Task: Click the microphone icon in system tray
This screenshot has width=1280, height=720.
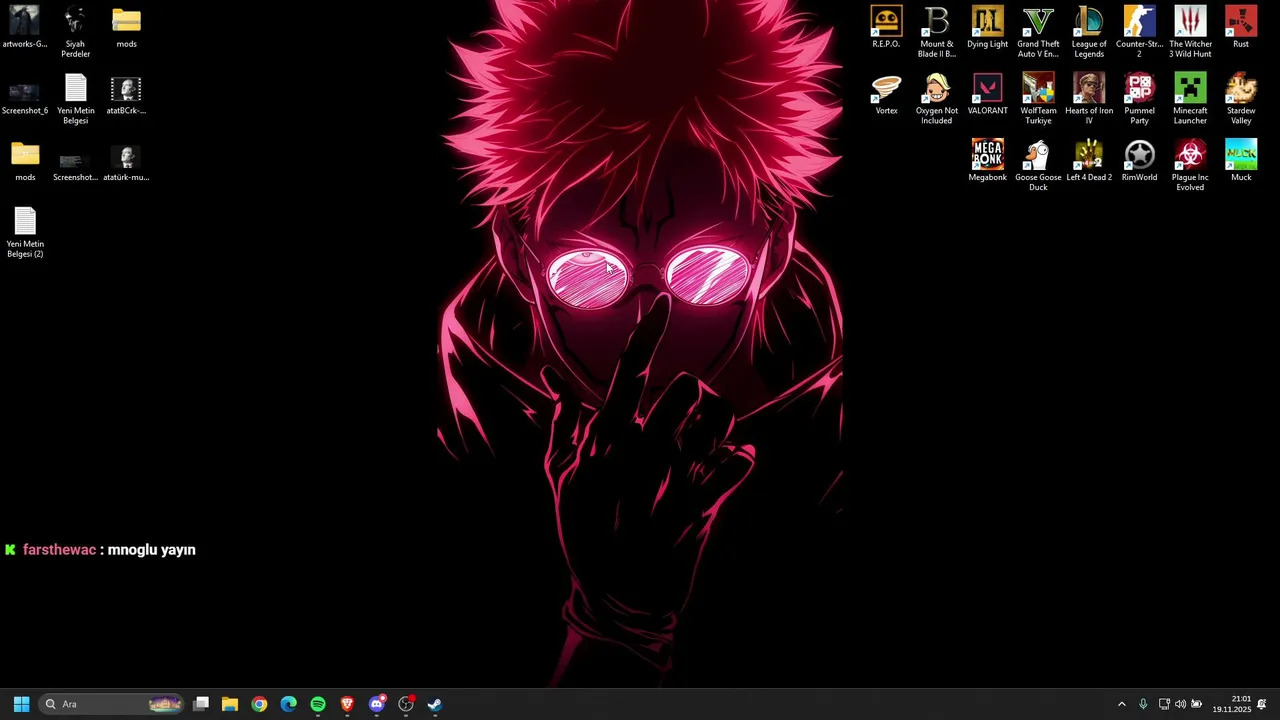Action: pyautogui.click(x=1143, y=704)
